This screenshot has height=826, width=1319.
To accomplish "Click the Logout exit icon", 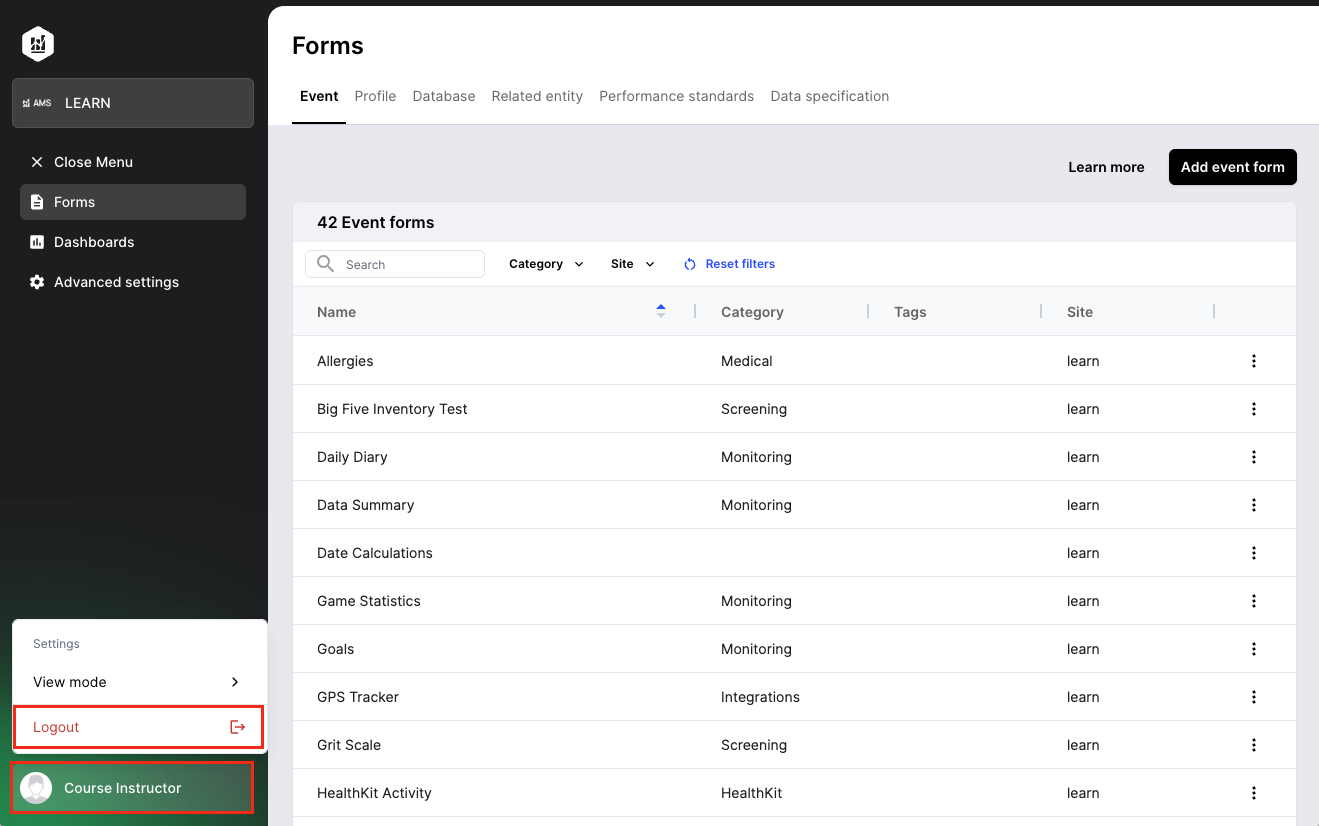I will [x=237, y=727].
